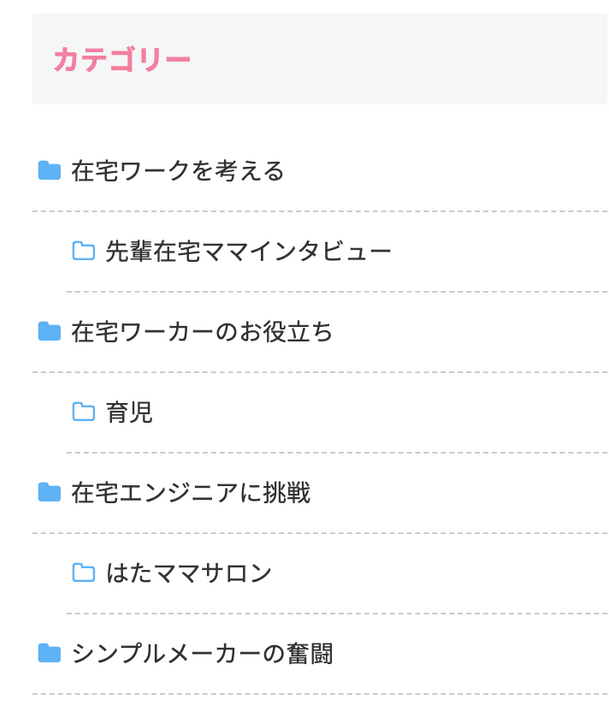Open the 在宅ワークを考える category
Screen dimensions: 609x712
(x=178, y=171)
